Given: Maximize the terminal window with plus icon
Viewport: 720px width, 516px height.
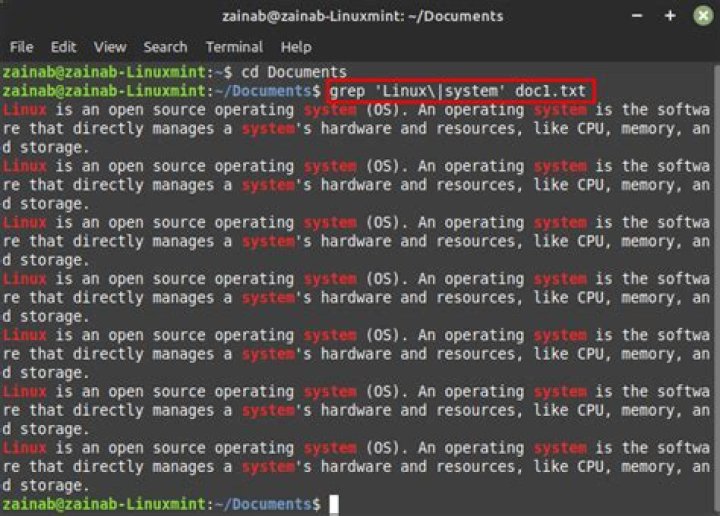Looking at the screenshot, I should [670, 16].
